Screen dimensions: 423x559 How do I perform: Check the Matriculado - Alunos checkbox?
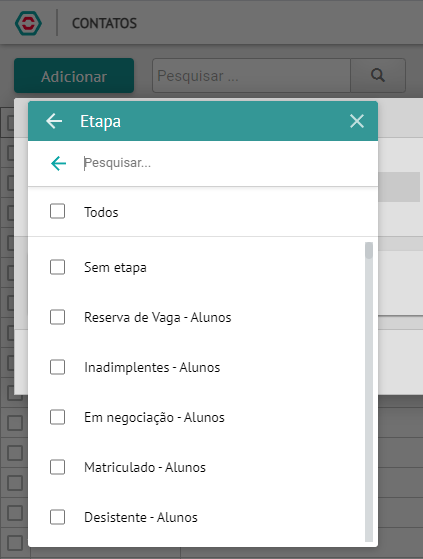click(x=57, y=467)
